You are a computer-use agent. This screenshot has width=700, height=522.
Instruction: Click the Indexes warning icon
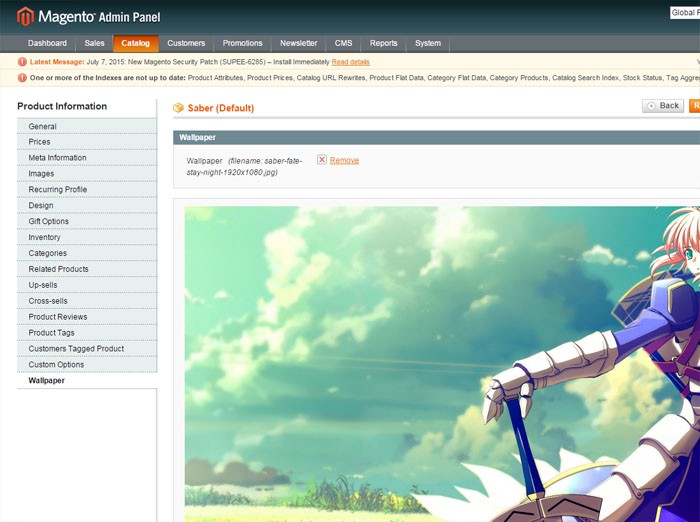click(x=22, y=77)
